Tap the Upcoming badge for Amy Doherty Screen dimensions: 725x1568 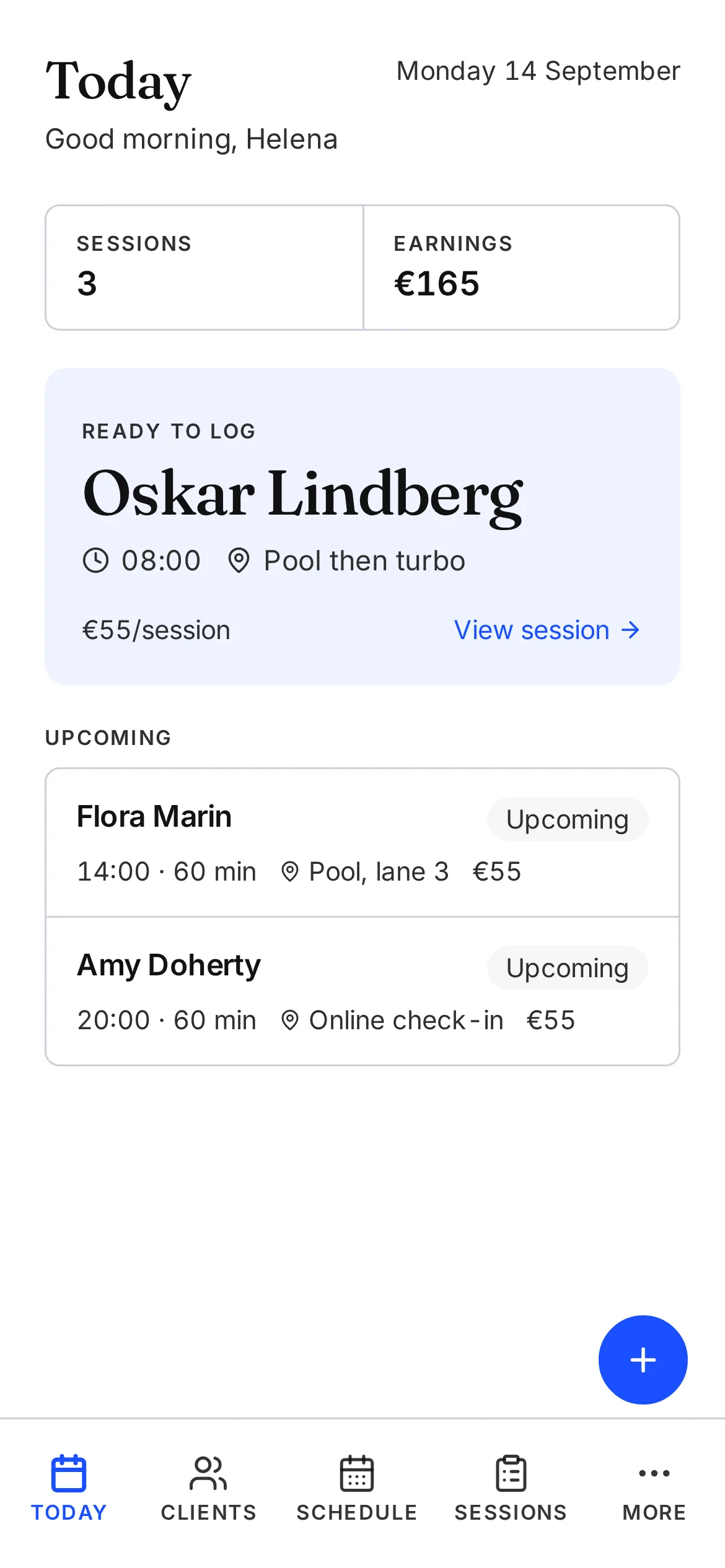click(568, 968)
